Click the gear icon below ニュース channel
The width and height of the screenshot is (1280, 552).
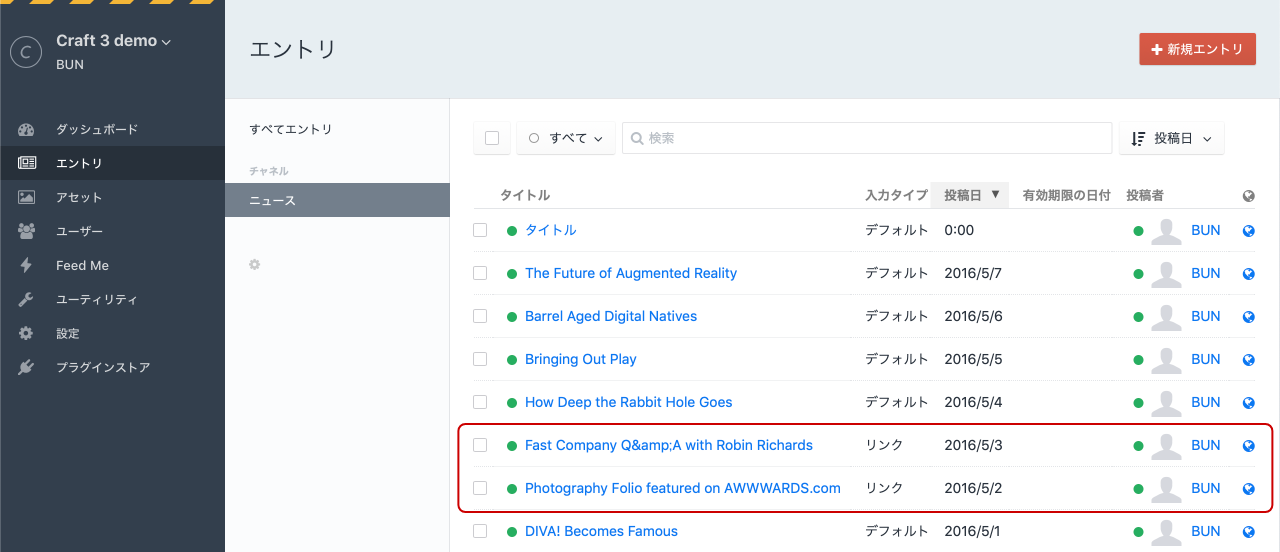coord(255,265)
